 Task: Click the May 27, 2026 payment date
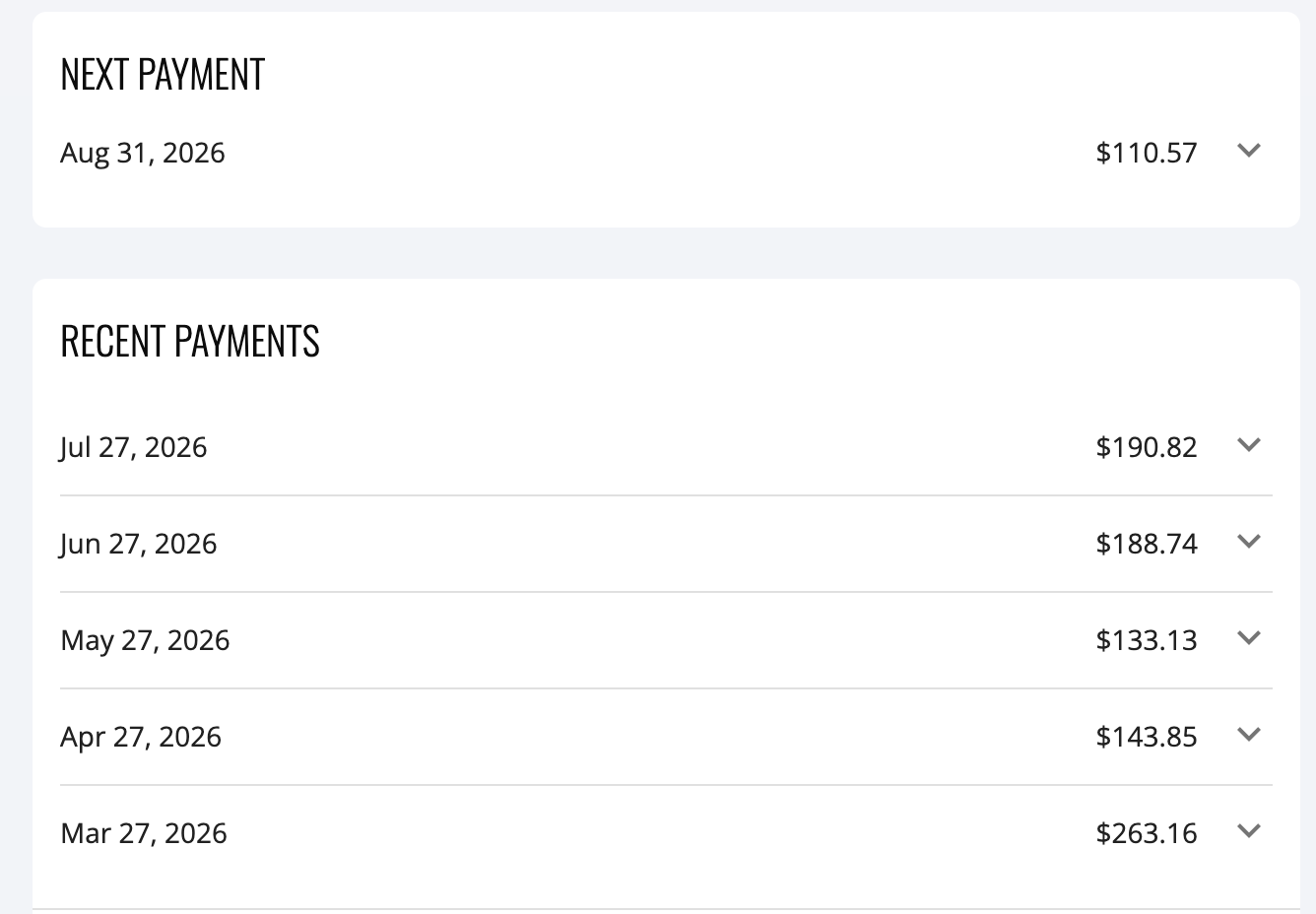(x=145, y=640)
